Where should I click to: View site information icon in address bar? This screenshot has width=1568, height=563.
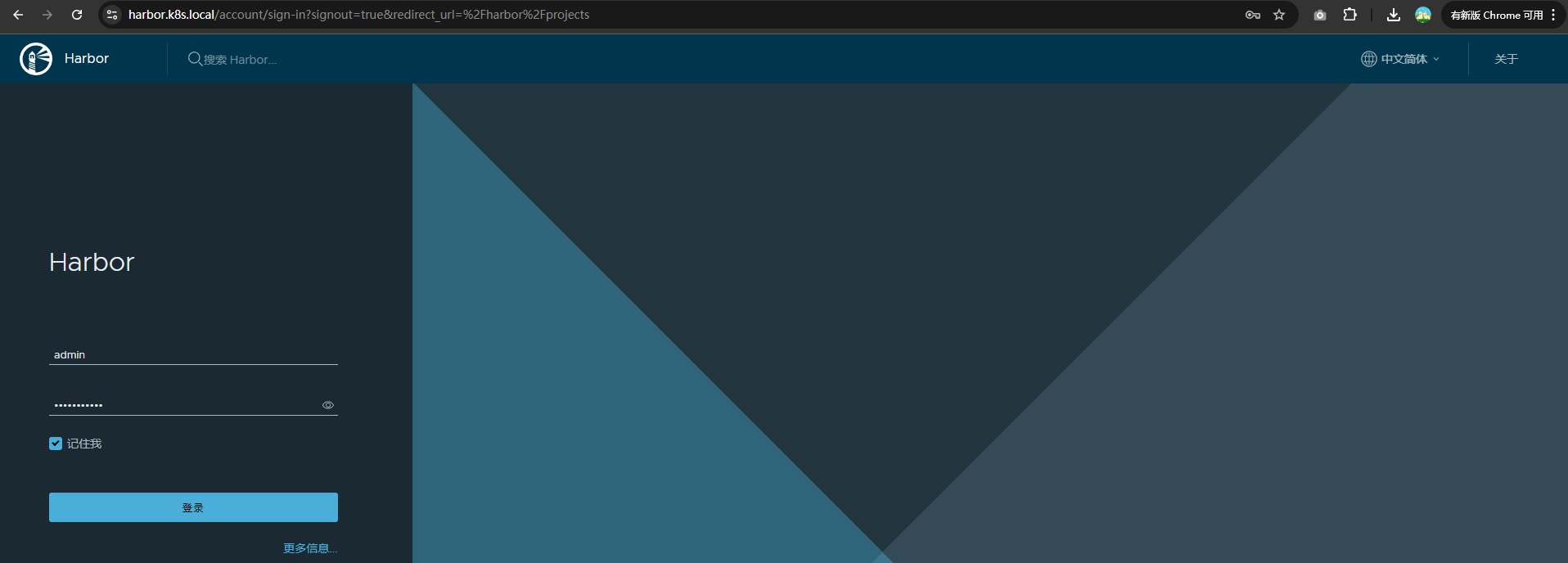point(112,15)
